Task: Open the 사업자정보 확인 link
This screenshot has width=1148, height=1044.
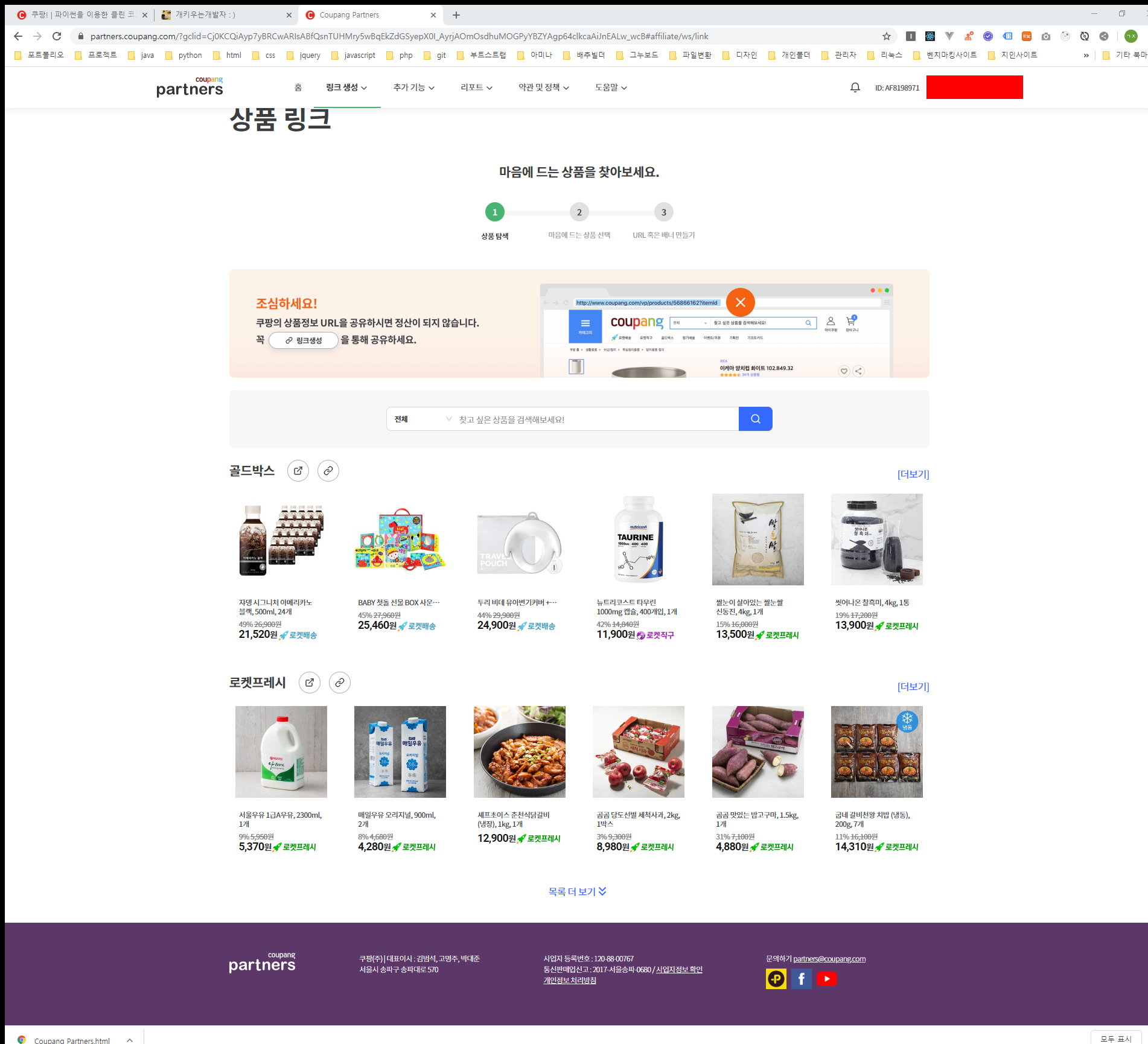Action: 679,970
